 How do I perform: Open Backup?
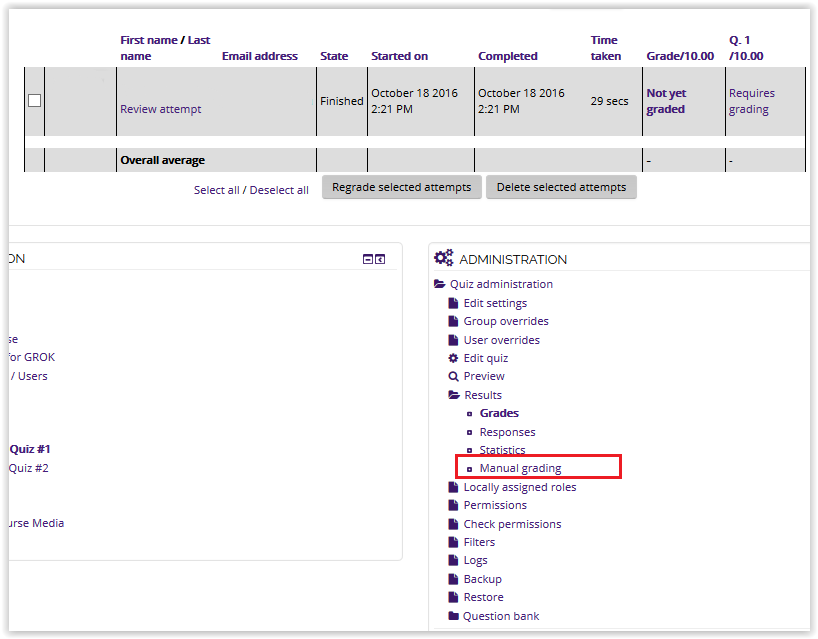483,579
